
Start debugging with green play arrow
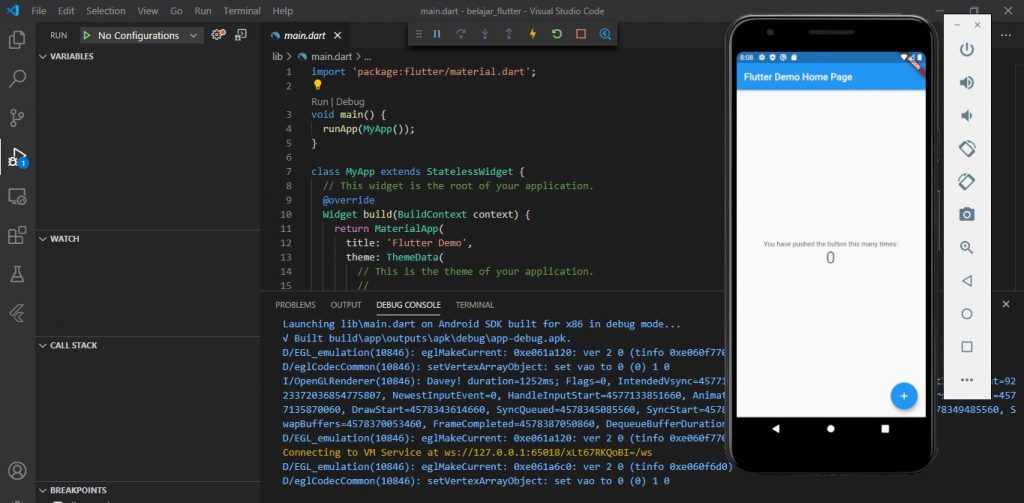tap(86, 35)
